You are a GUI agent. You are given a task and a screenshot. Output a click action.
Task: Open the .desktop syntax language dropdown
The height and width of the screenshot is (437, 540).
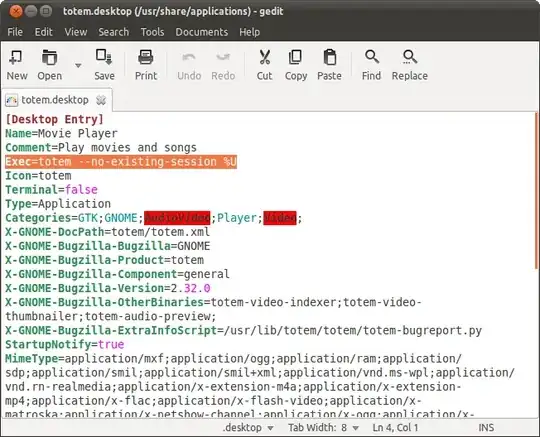coord(248,428)
